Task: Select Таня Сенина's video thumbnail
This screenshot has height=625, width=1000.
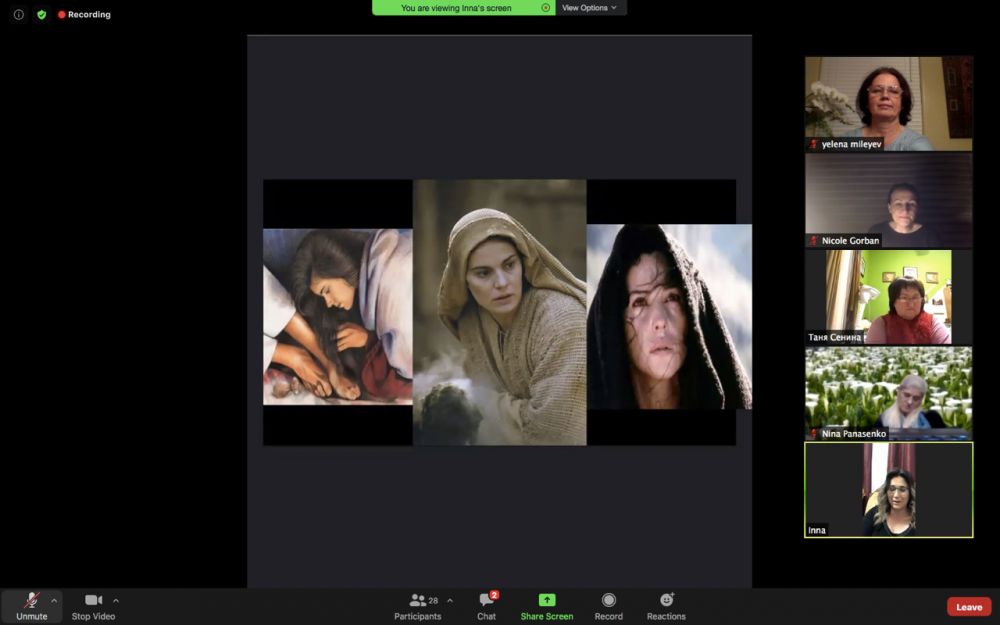Action: coord(888,297)
